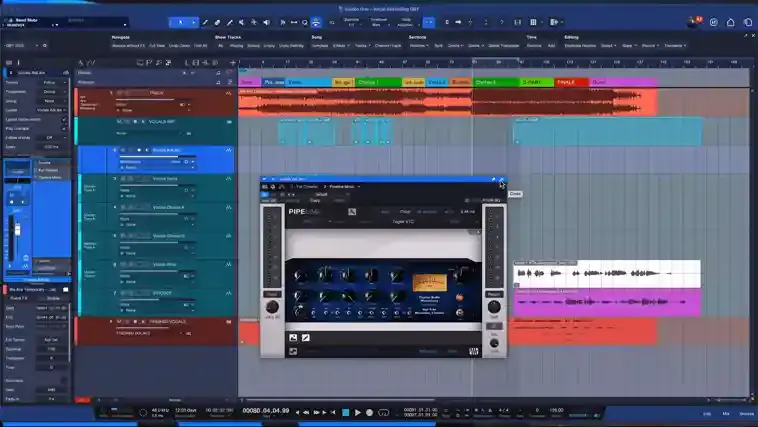Click the Split button under Sections
Viewport: 758px width, 427px height.
(438, 45)
